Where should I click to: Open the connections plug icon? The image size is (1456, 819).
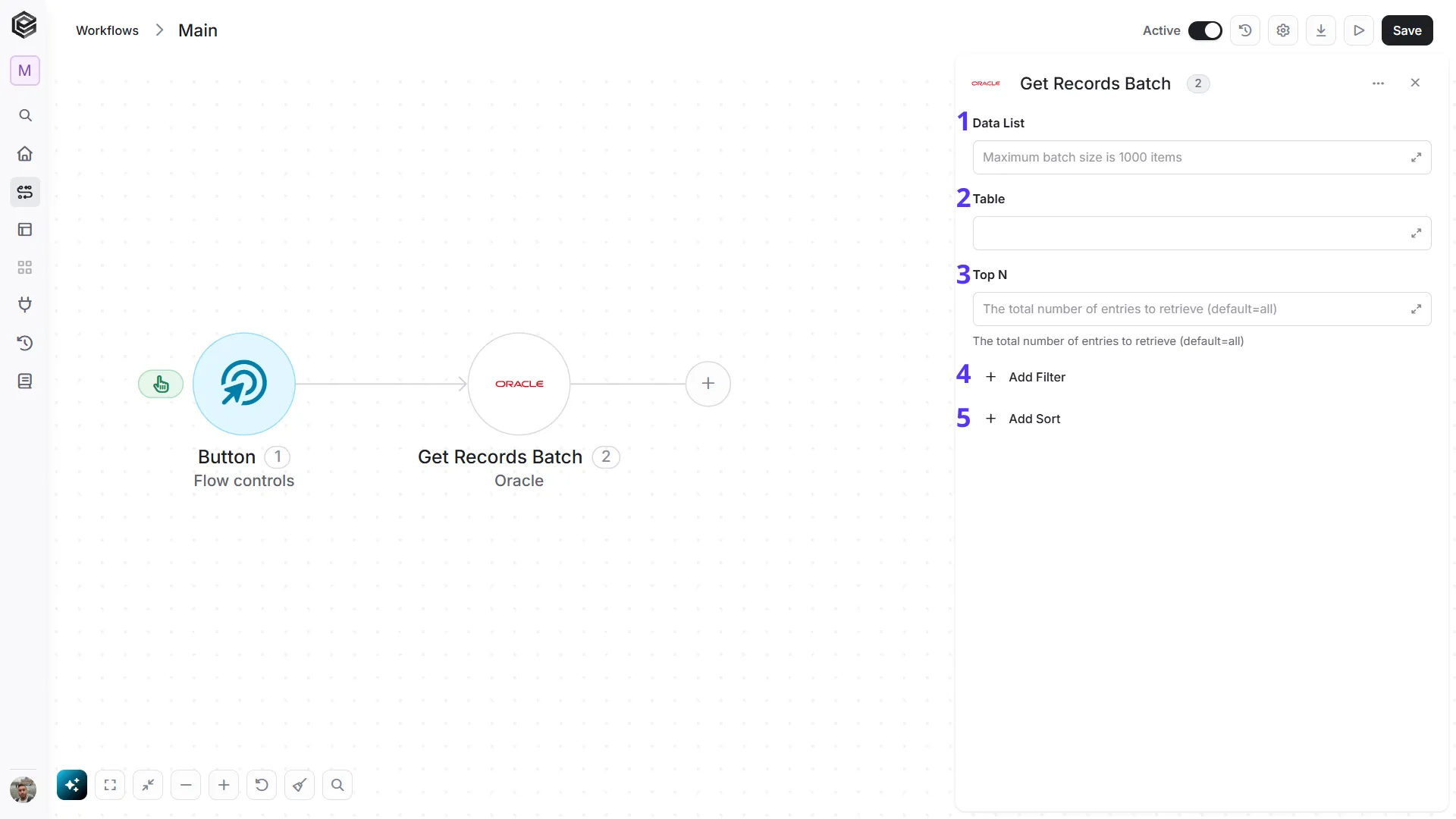(x=25, y=305)
